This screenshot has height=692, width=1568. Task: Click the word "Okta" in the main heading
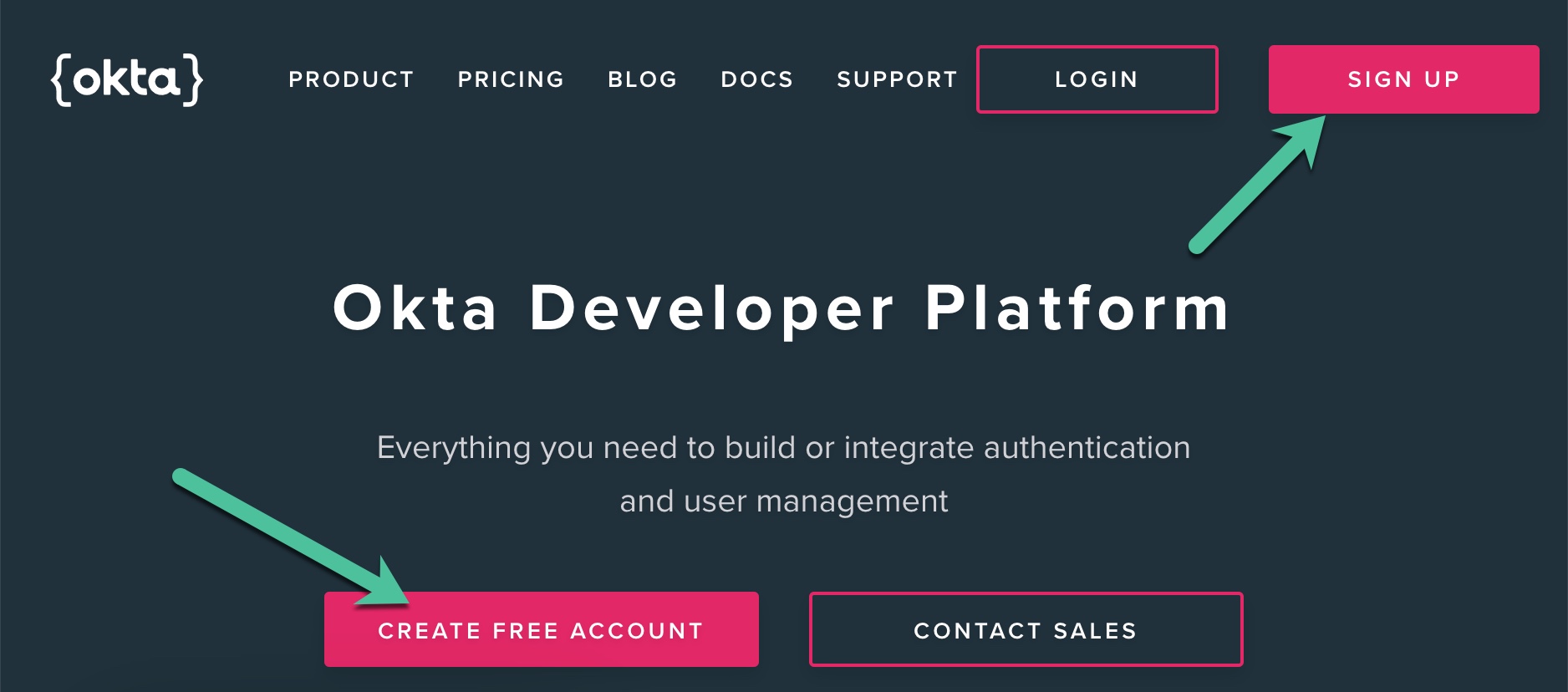415,308
